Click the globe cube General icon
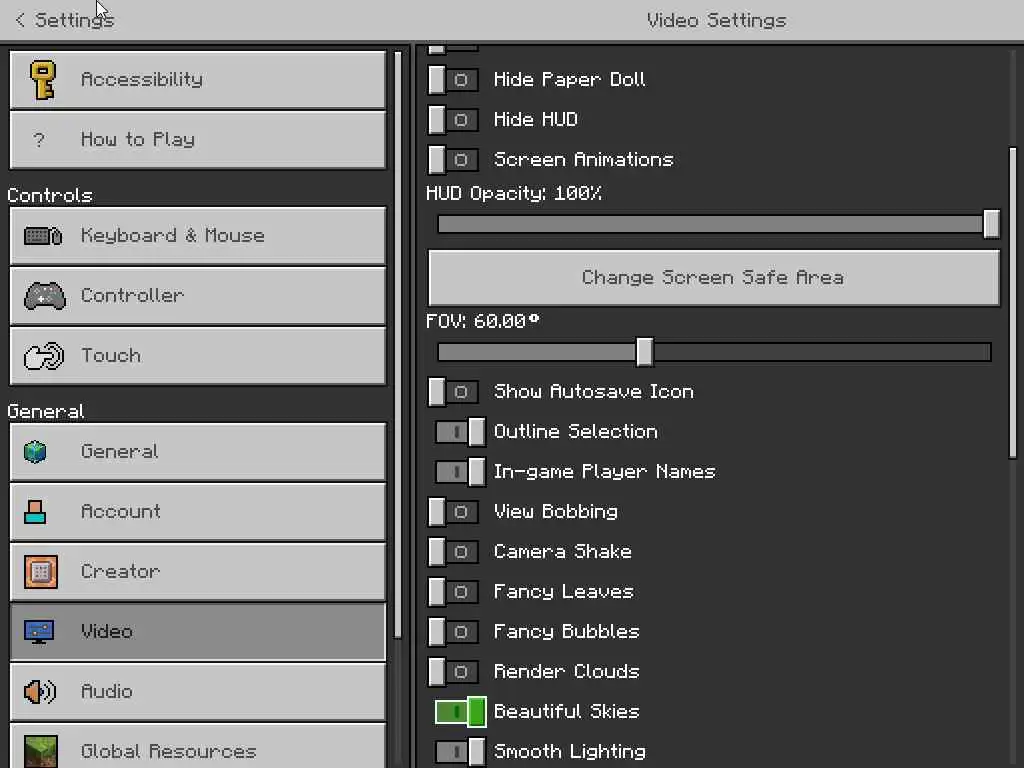This screenshot has width=1024, height=768. (35, 451)
